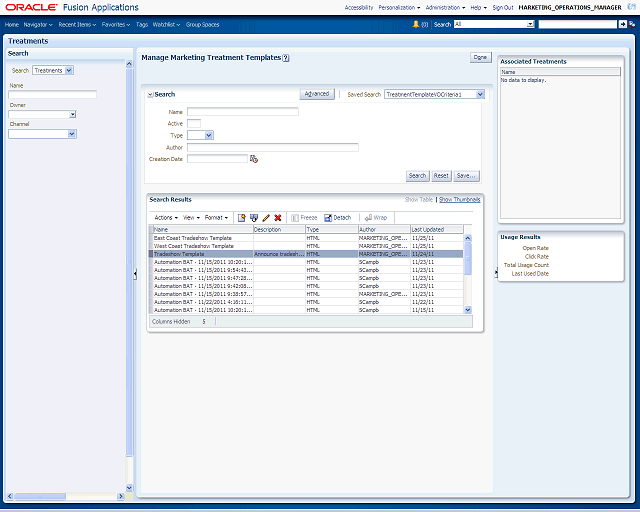Click the globe icon at top right
Viewport: 640px width, 512px height.
click(x=633, y=7)
